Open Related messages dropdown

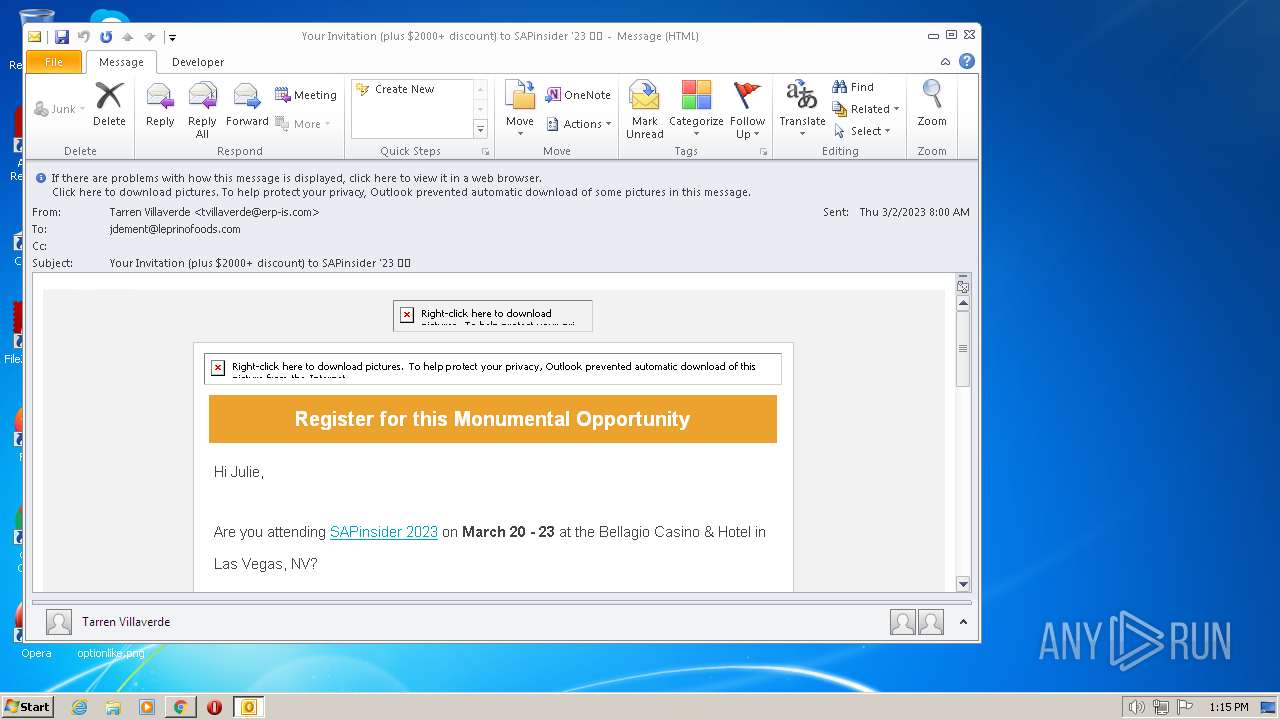click(866, 109)
